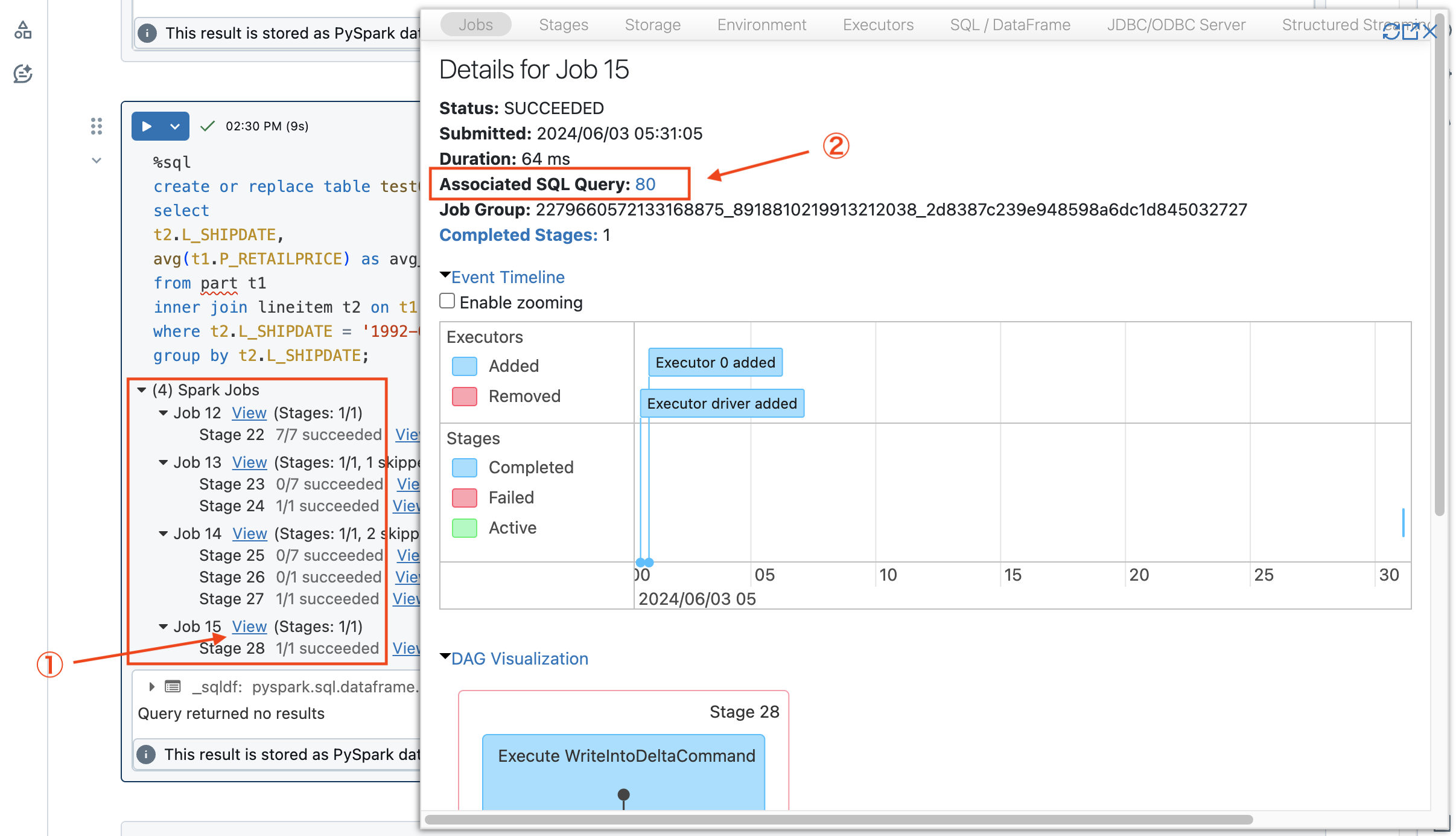Refresh the Spark Jobs detail panel

(1391, 31)
